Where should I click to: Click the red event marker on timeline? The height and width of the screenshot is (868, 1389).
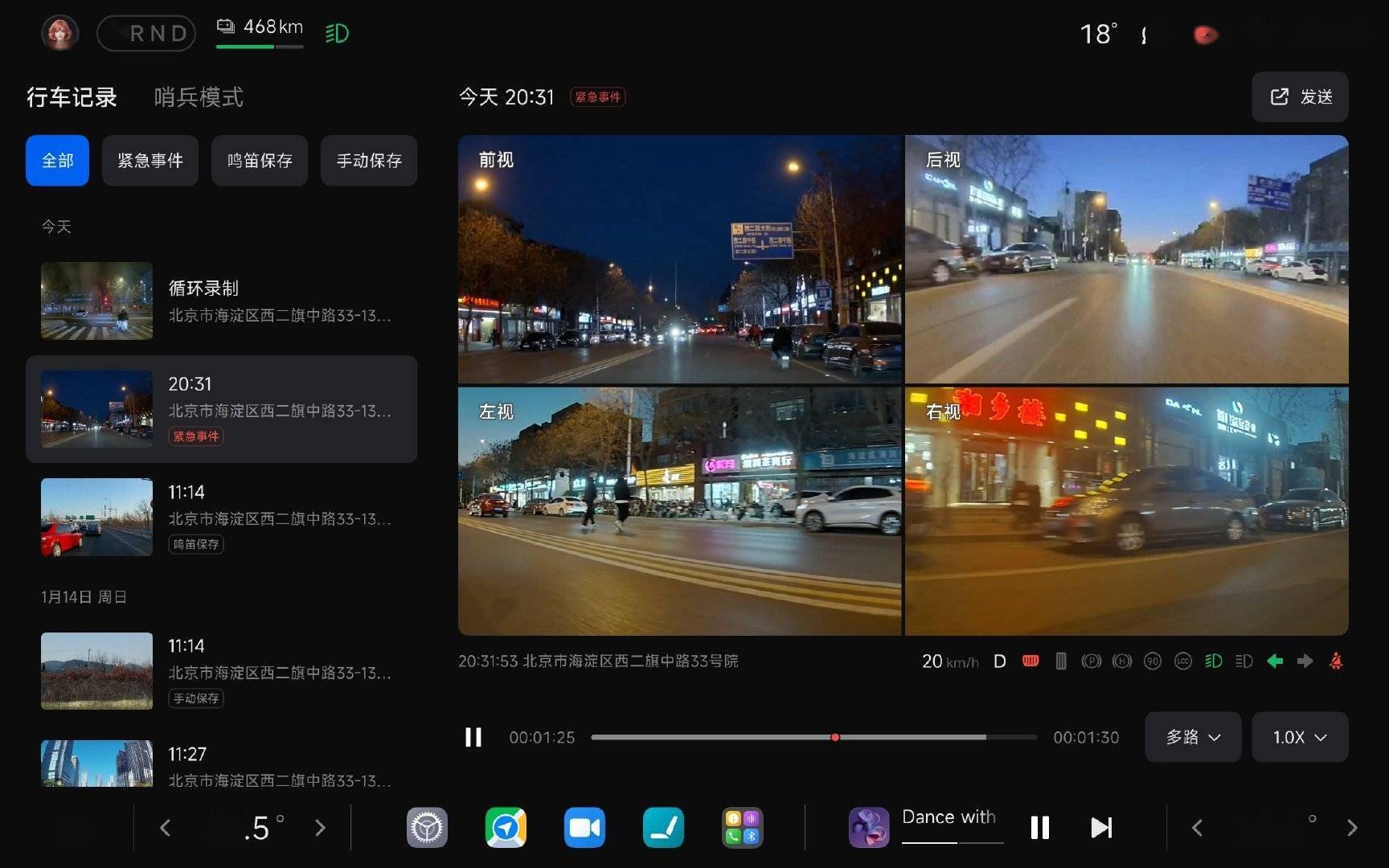tap(835, 737)
